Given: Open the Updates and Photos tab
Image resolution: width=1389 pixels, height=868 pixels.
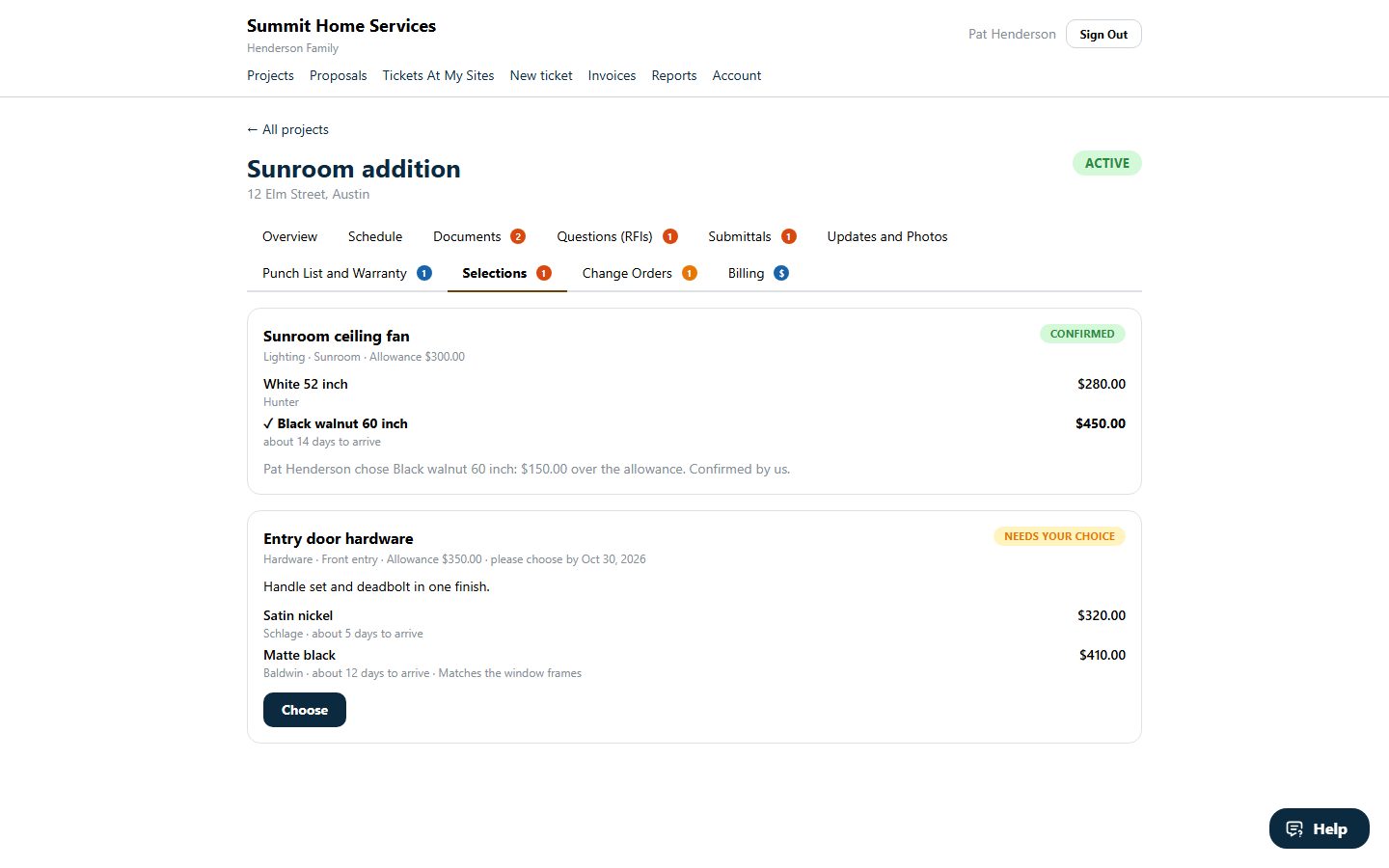Looking at the screenshot, I should [887, 236].
